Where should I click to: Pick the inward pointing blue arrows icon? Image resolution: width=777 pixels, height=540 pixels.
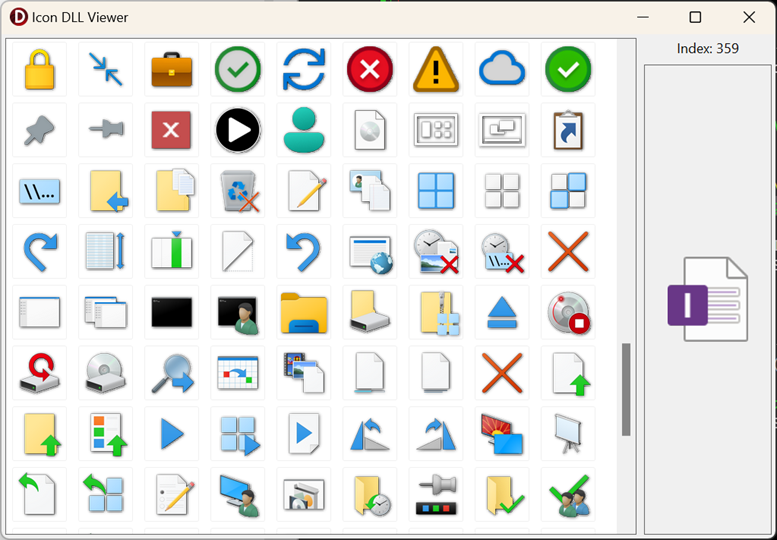[106, 69]
